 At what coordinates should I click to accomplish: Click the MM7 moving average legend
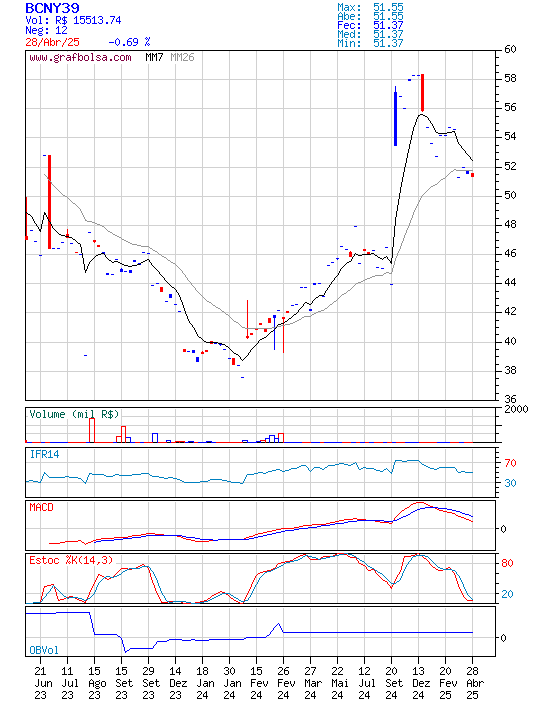coord(154,57)
